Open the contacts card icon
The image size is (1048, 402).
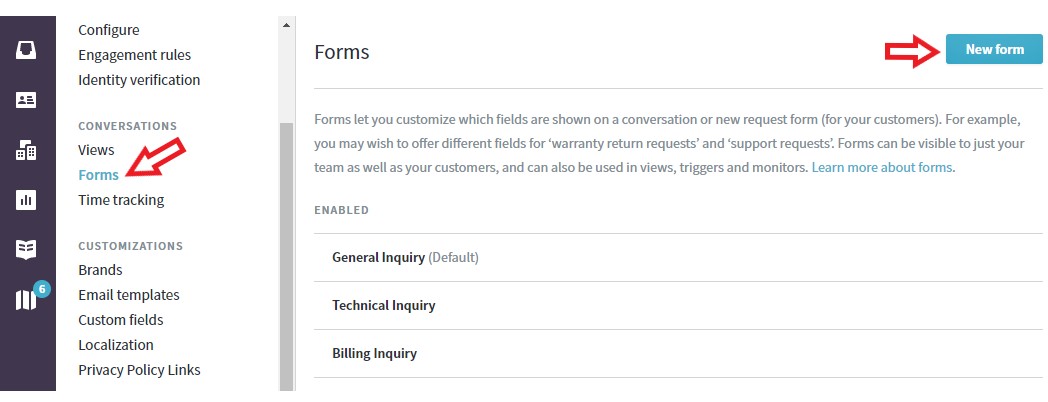[x=27, y=100]
